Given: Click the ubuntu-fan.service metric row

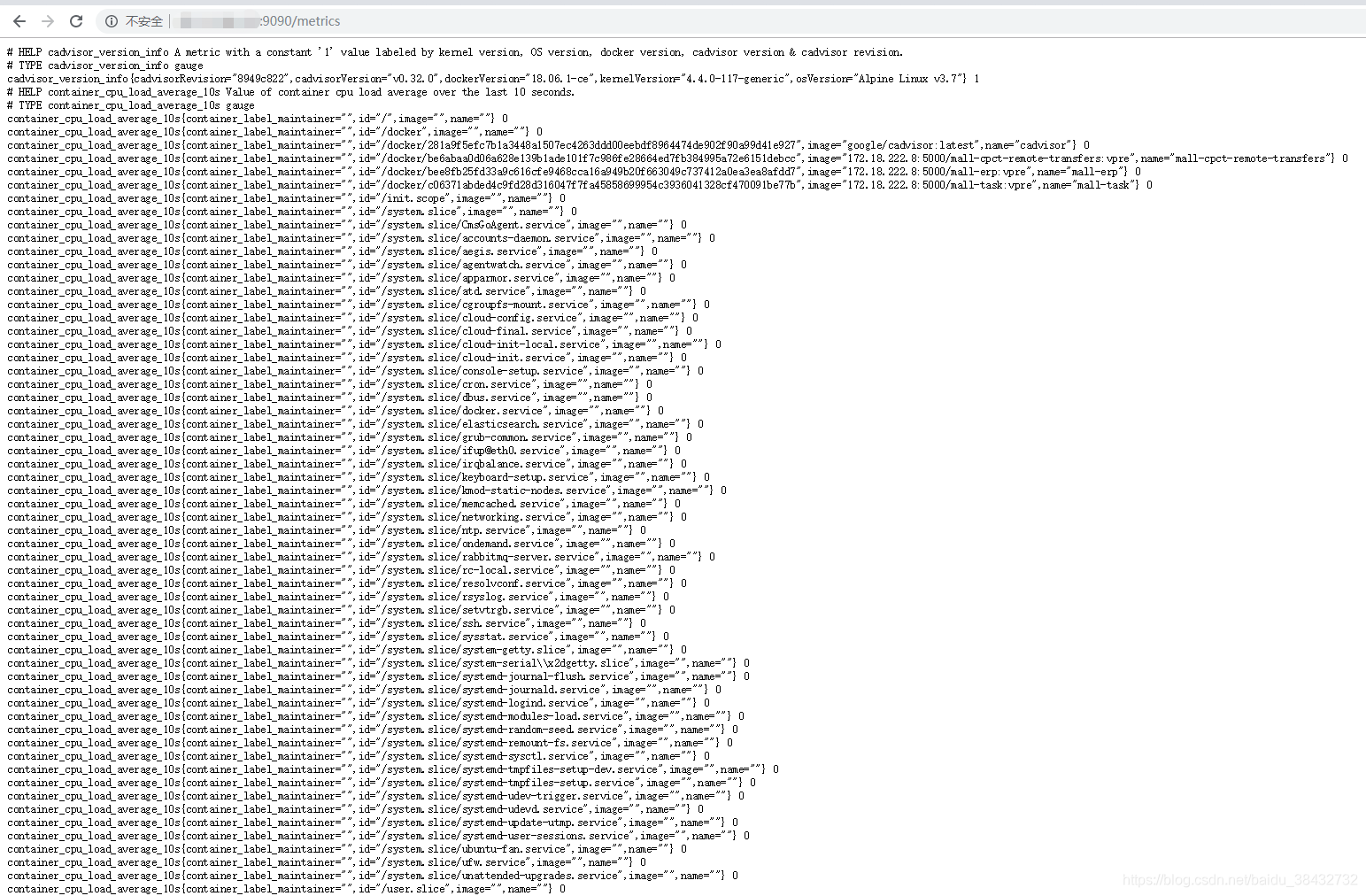Looking at the screenshot, I should (347, 849).
